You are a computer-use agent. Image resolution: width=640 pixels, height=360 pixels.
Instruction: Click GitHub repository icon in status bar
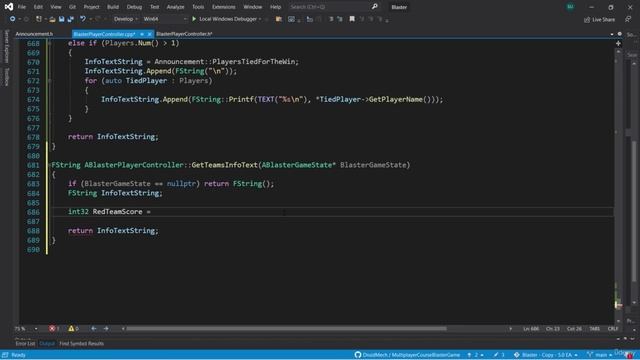(358, 355)
